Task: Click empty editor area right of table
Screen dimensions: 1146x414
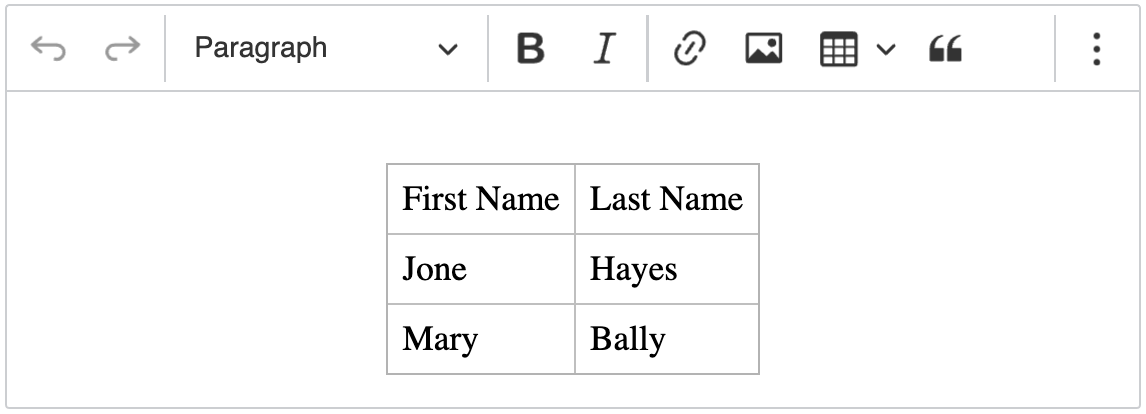Action: coord(949,269)
